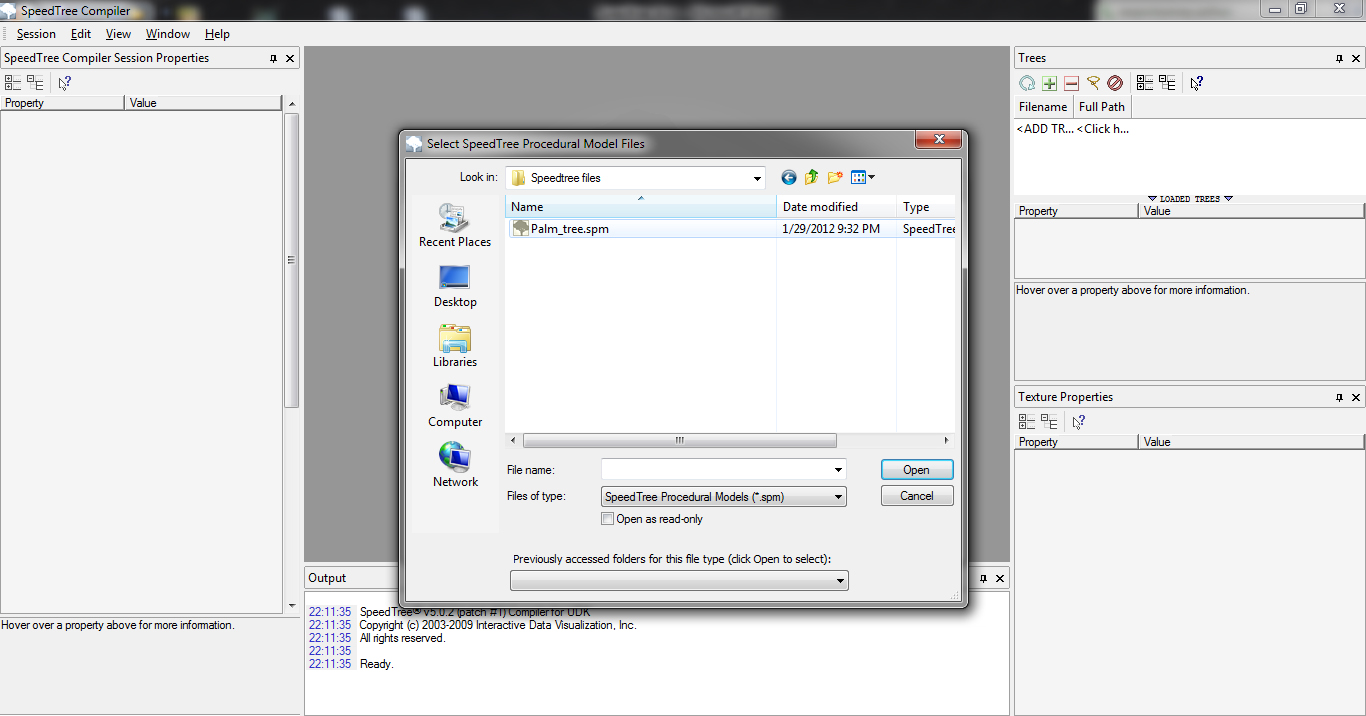Collapse all rows in Texture Properties panel

[1049, 422]
